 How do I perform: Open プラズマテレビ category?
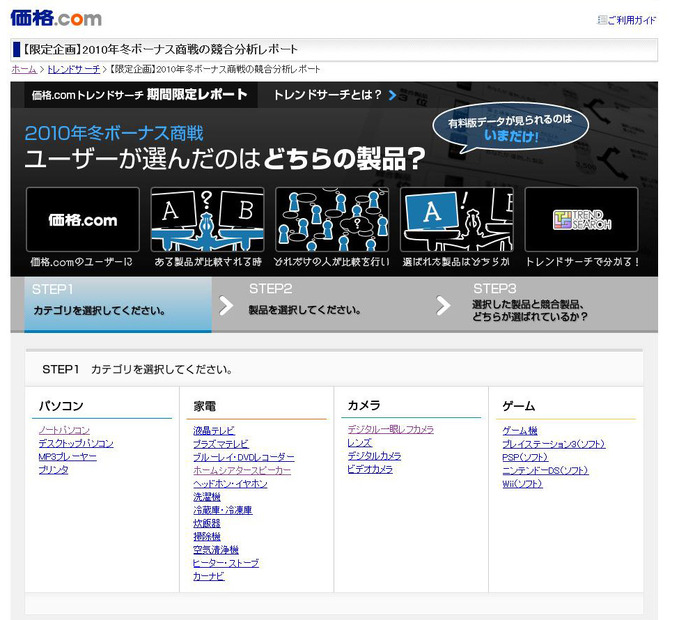tap(221, 444)
